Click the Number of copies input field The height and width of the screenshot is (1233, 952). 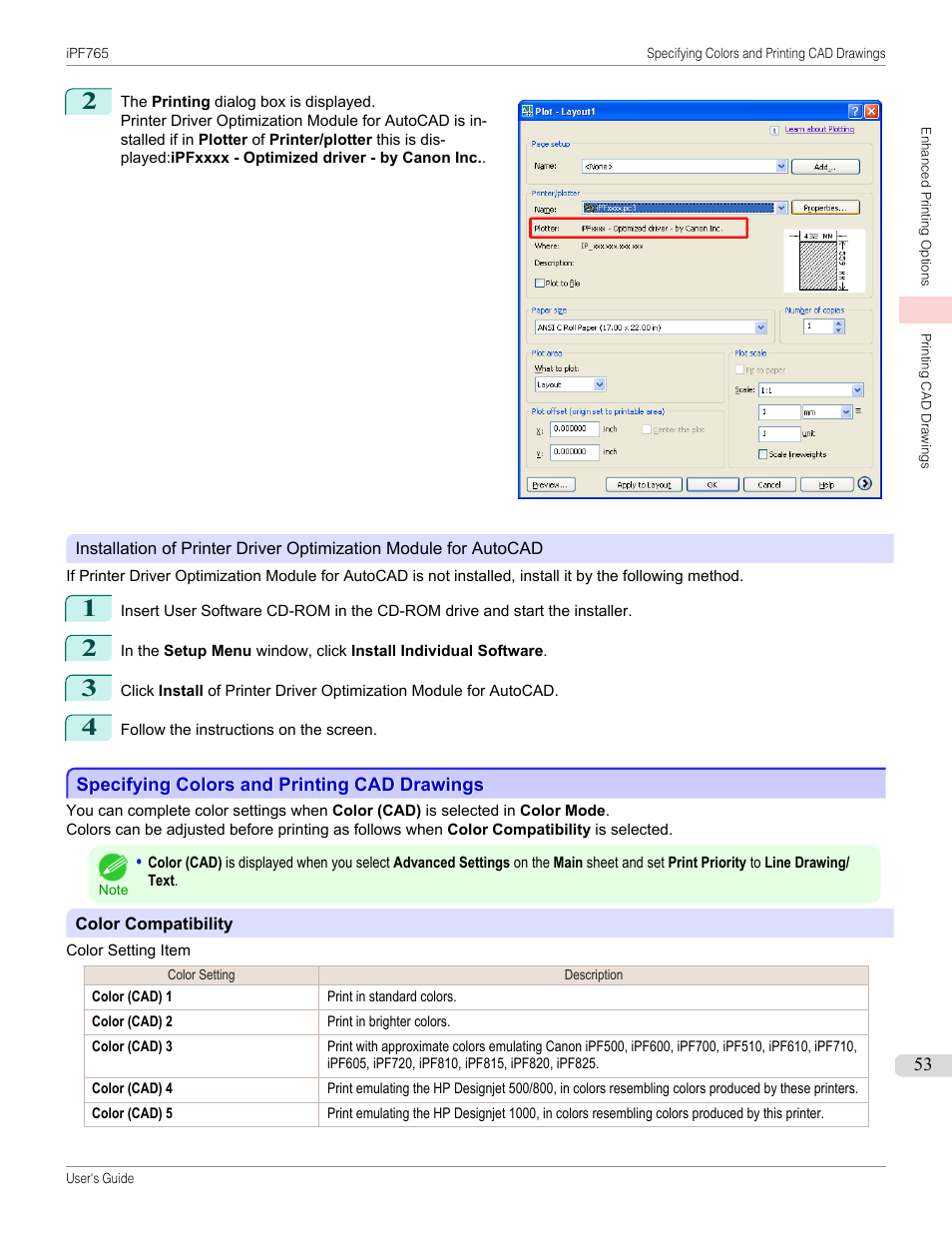(818, 326)
